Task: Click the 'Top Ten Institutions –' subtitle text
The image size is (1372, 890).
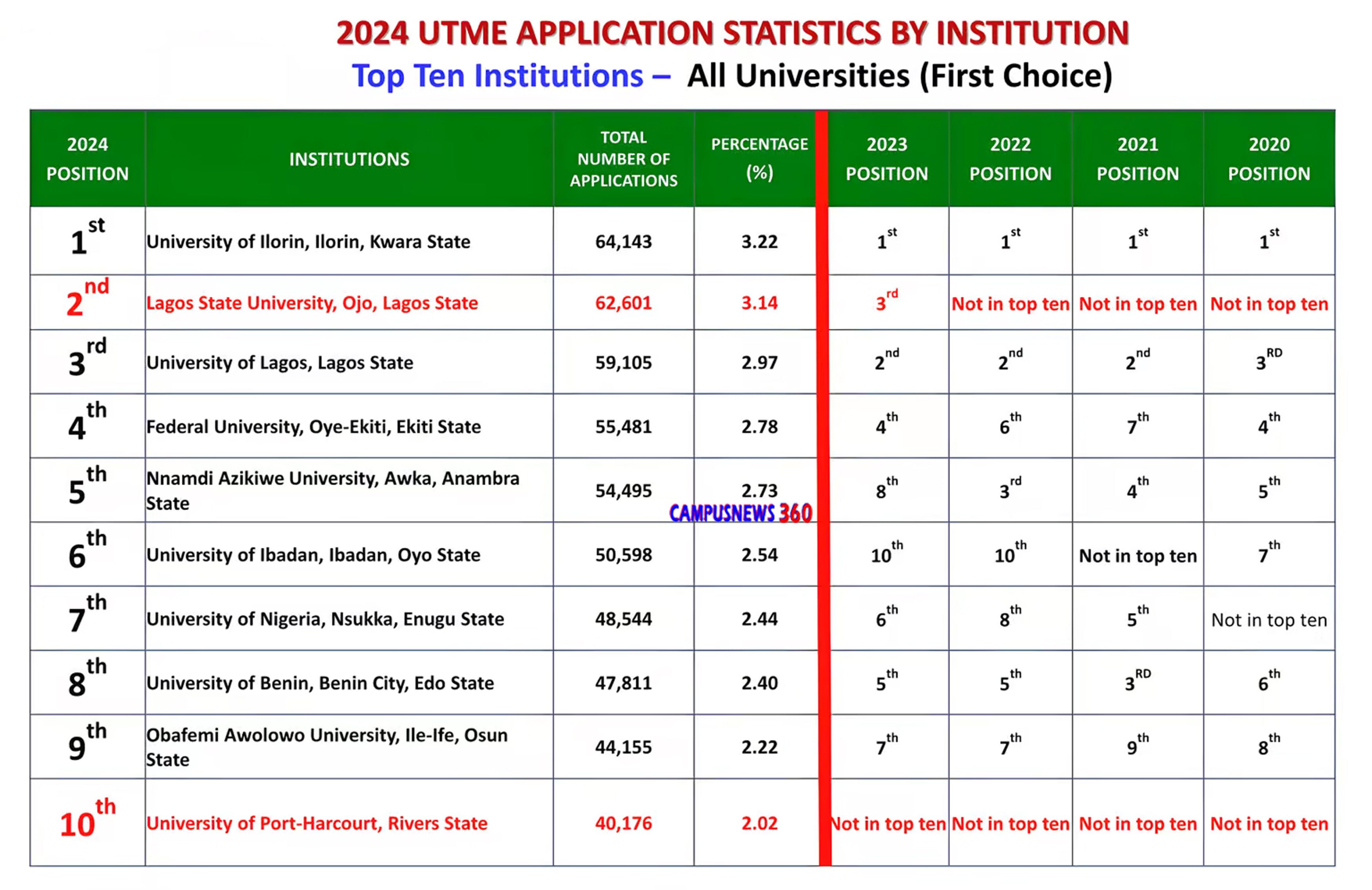Action: (511, 76)
